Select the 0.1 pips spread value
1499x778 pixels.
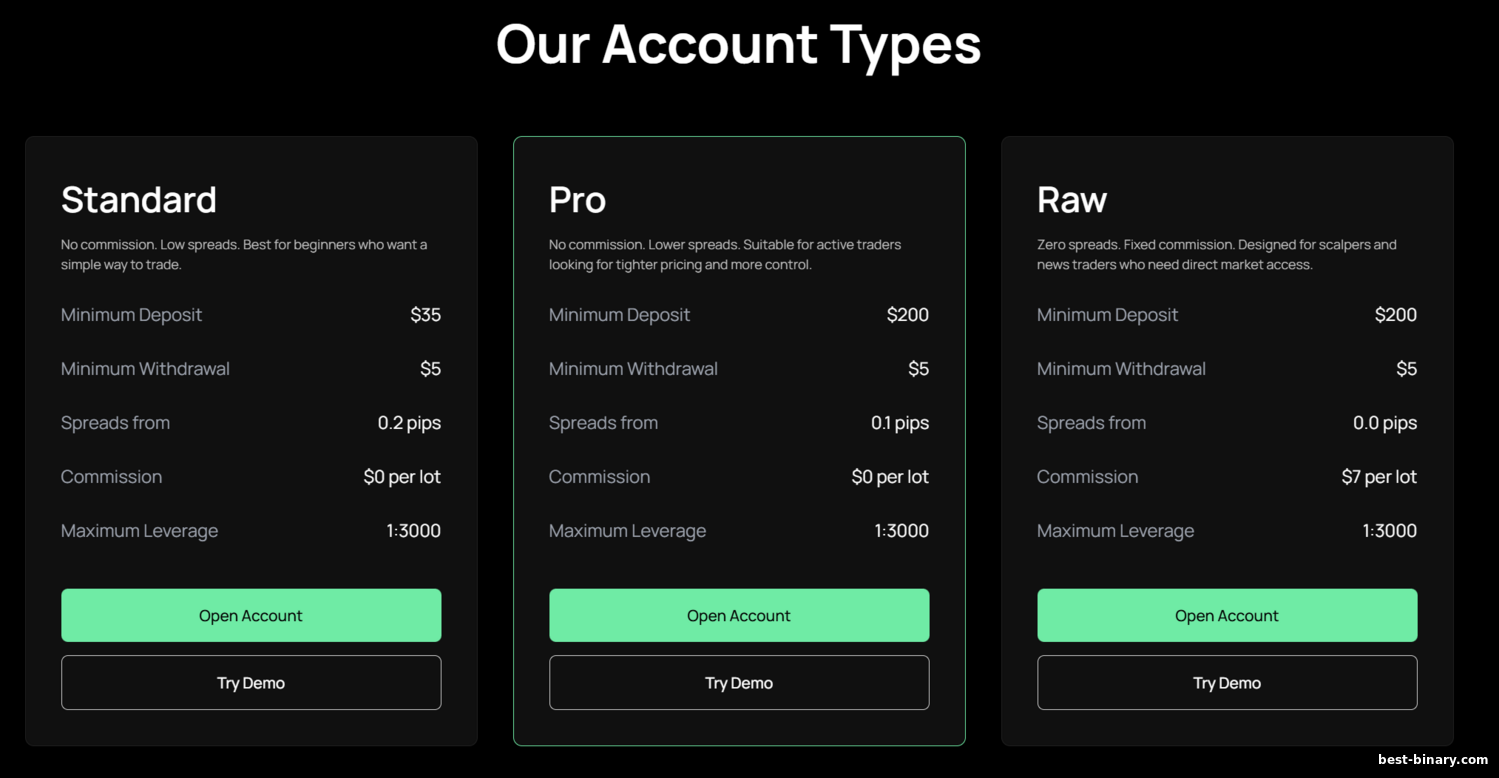click(x=899, y=423)
